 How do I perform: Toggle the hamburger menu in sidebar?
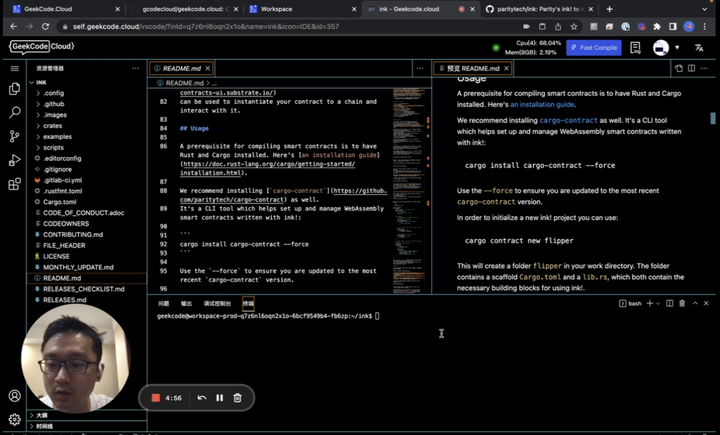(x=14, y=68)
